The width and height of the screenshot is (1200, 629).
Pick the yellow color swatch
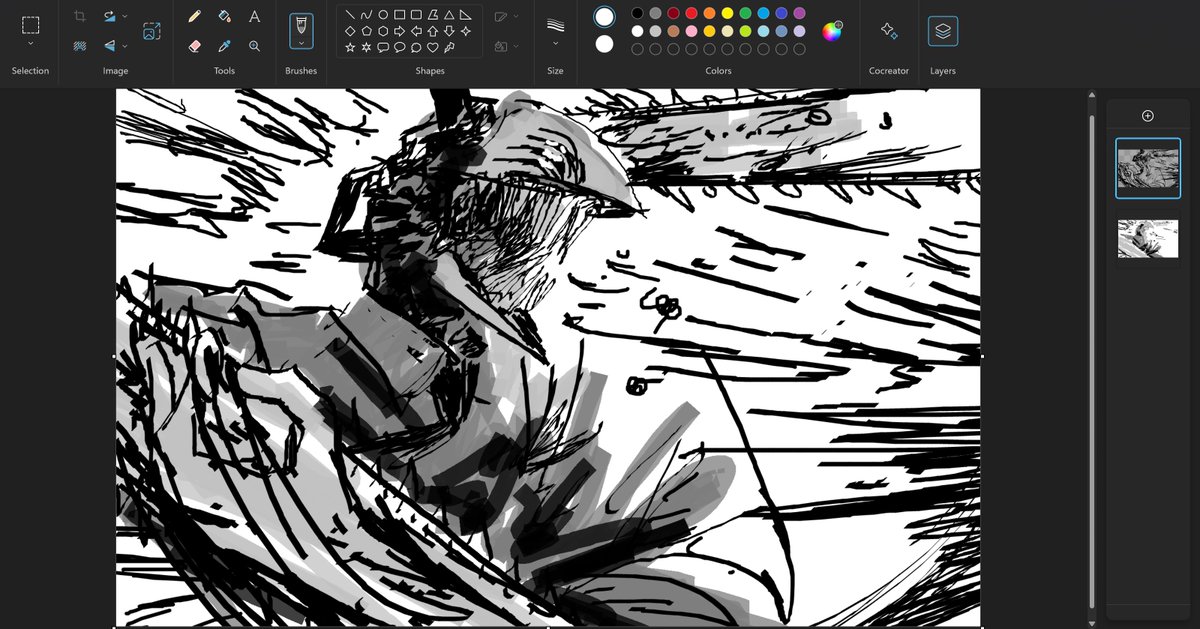click(727, 13)
